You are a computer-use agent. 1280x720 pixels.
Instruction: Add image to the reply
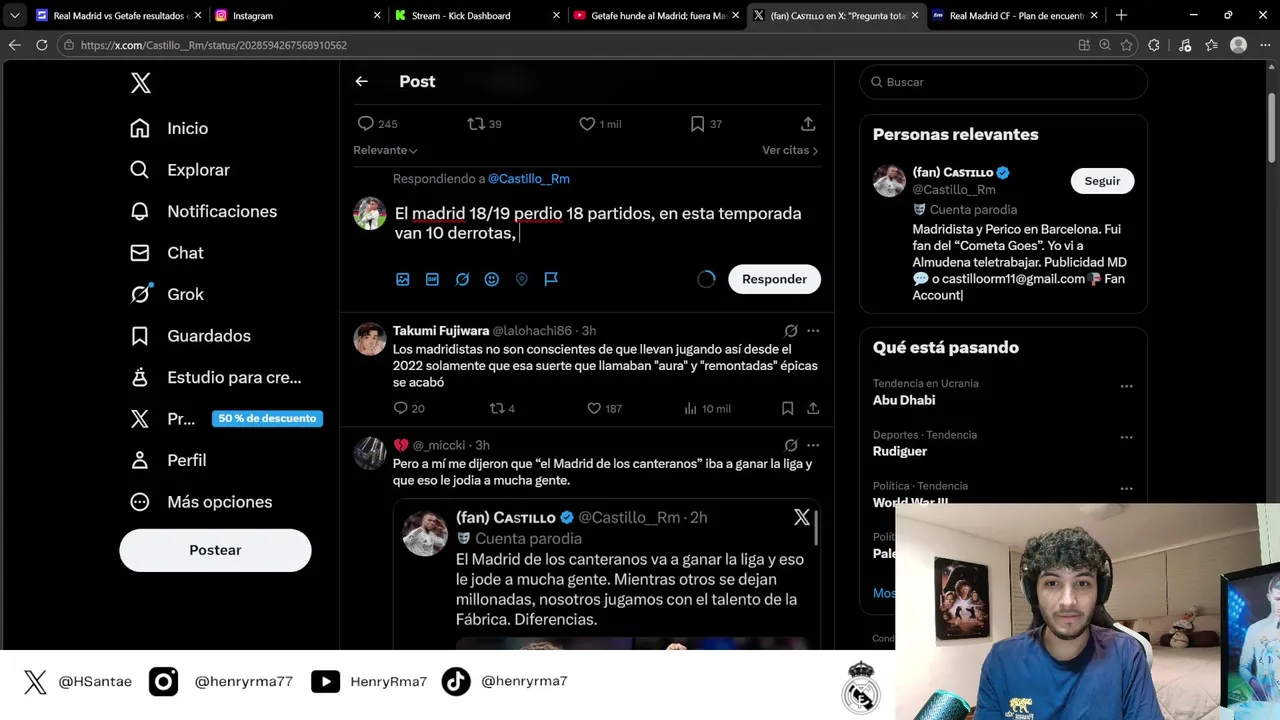[402, 279]
